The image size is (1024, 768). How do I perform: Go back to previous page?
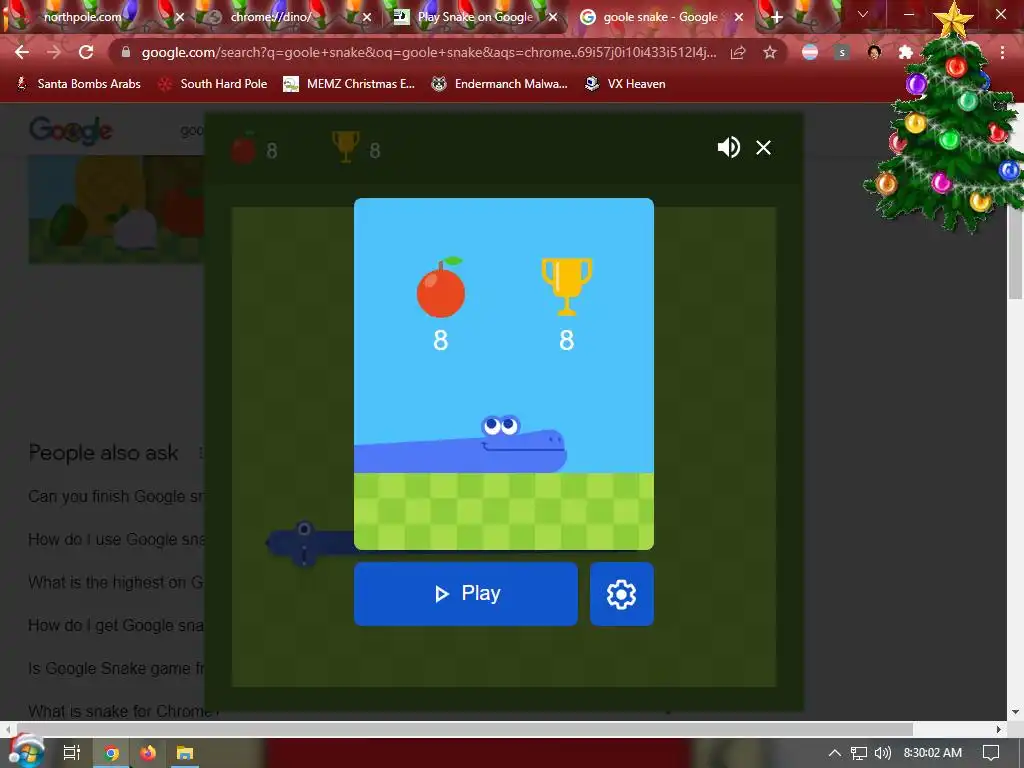[22, 52]
